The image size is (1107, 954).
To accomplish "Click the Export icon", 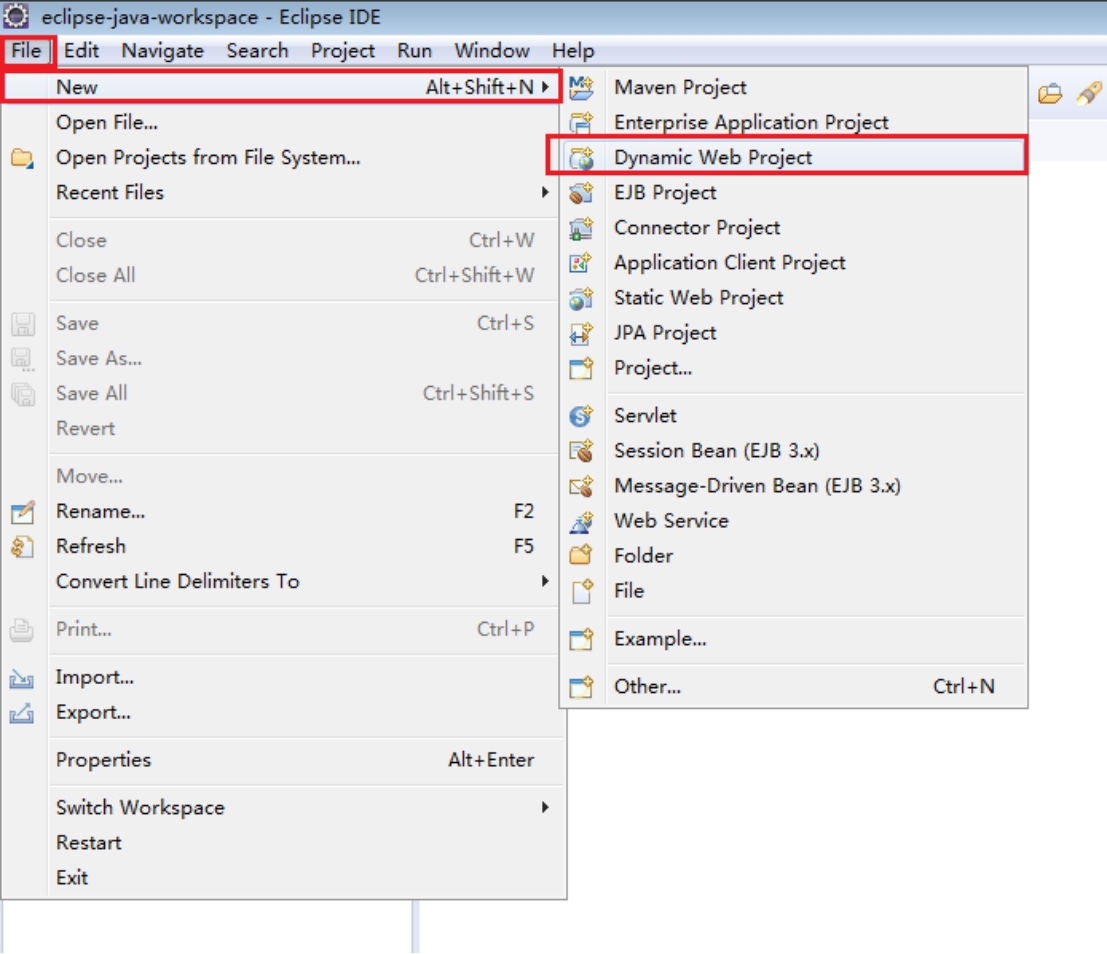I will coord(22,713).
